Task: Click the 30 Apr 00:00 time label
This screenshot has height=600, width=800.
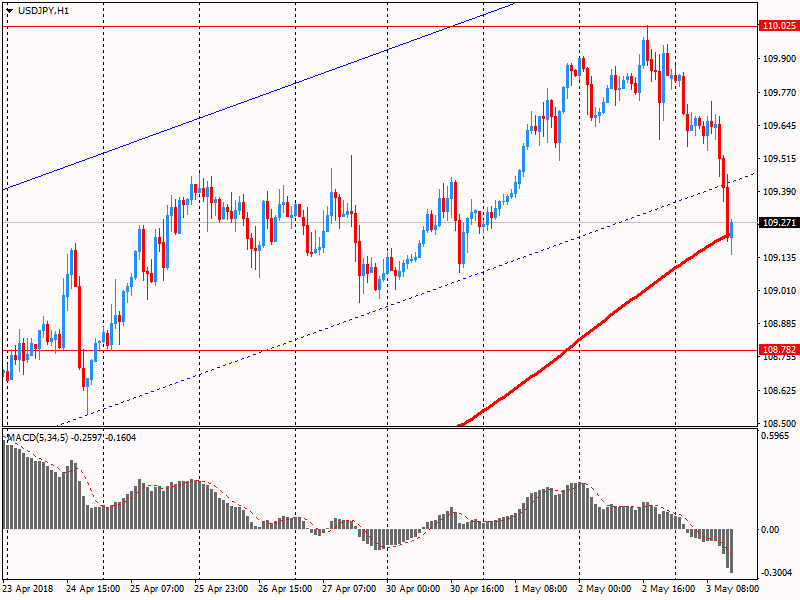Action: tap(413, 589)
